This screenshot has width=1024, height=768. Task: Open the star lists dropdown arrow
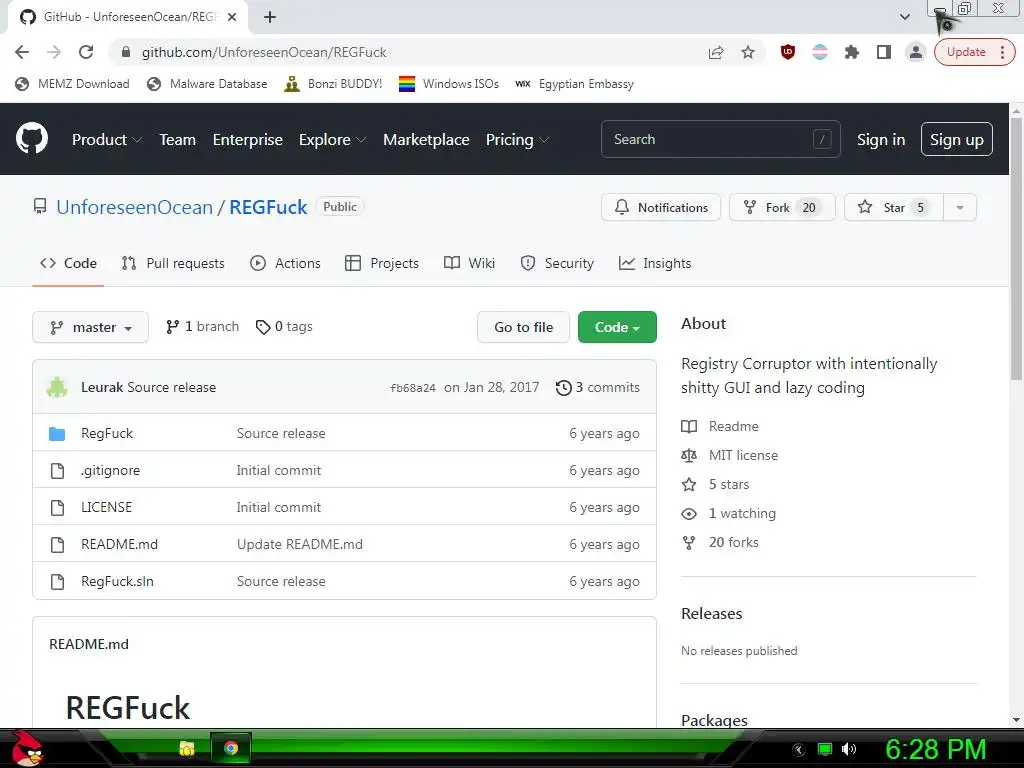[x=960, y=207]
